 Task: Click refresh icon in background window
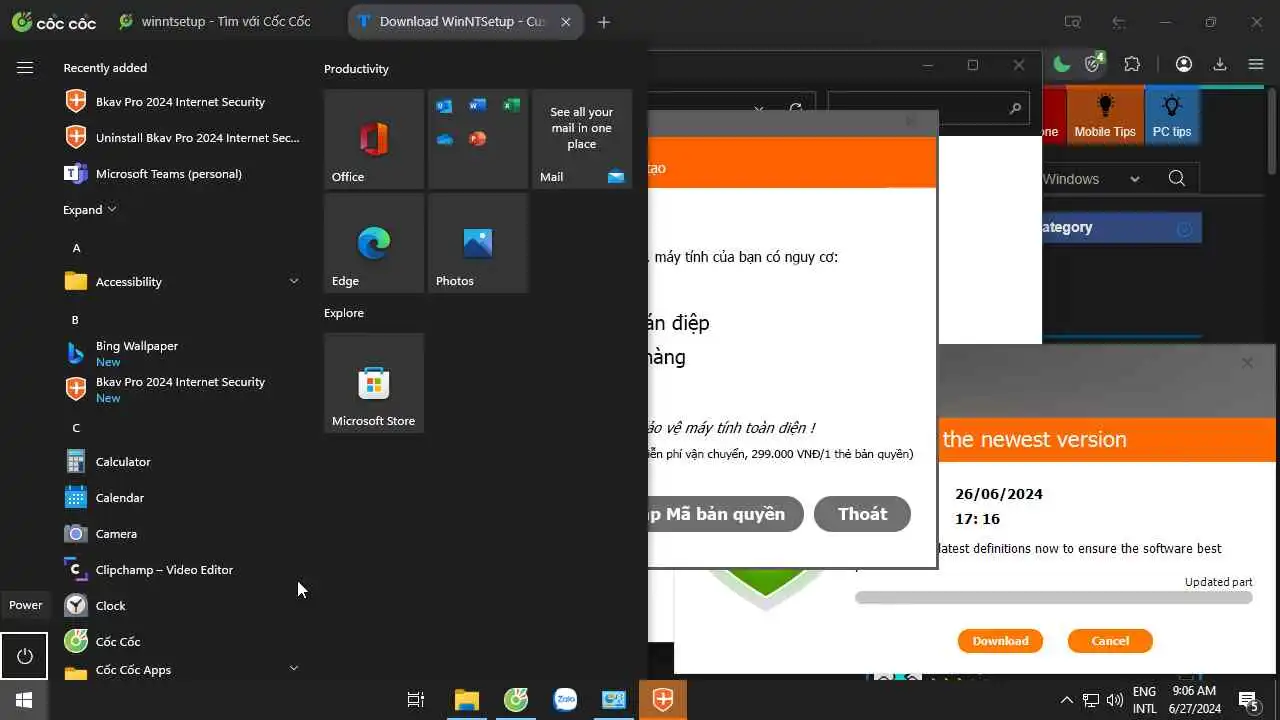[796, 108]
